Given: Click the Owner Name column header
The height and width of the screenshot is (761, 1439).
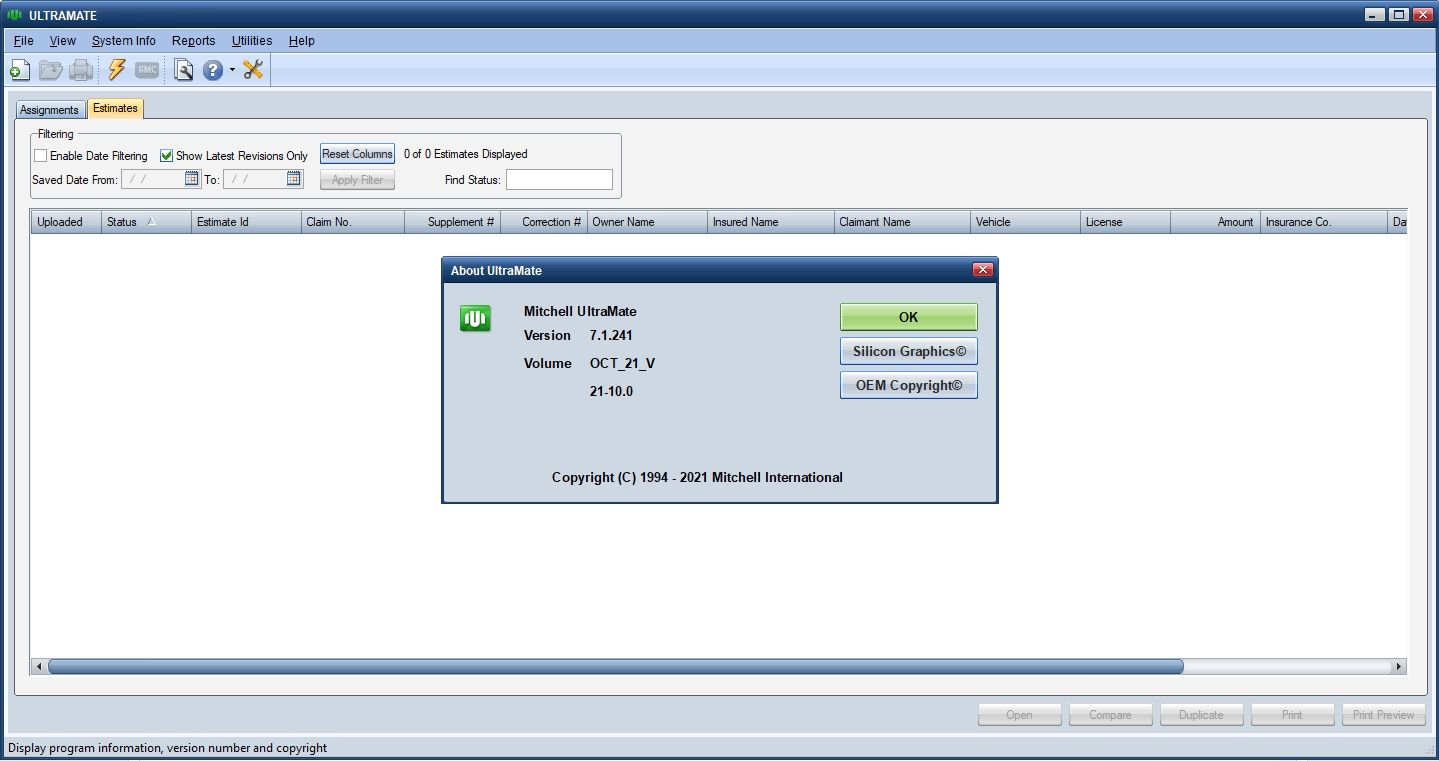Looking at the screenshot, I should (x=647, y=222).
